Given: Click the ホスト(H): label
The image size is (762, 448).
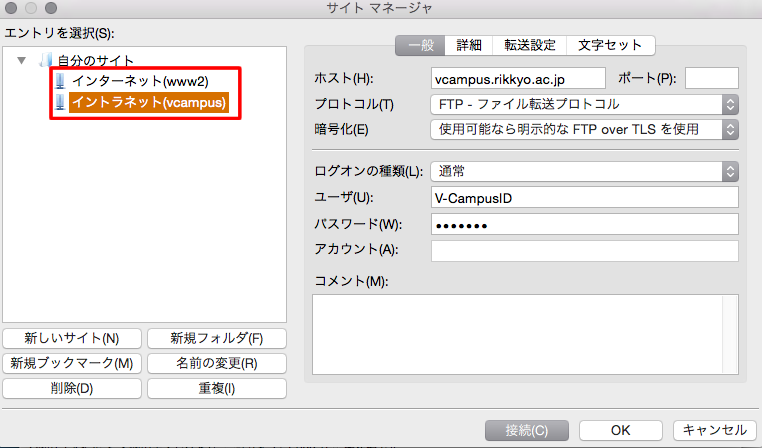Looking at the screenshot, I should 344,78.
